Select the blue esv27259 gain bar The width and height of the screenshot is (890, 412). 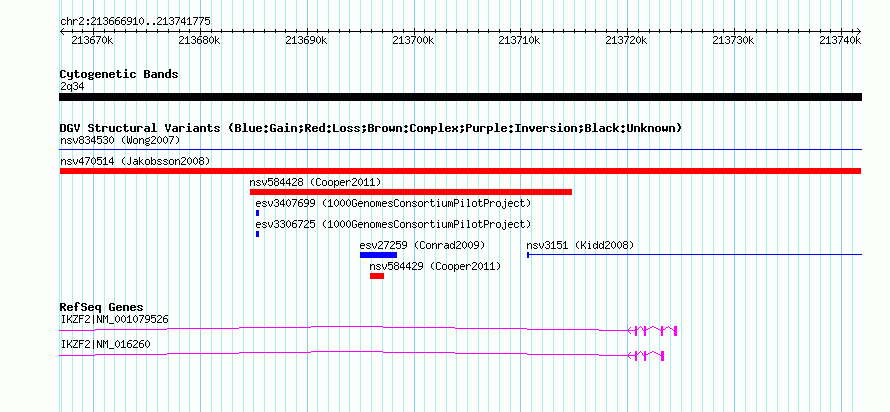click(x=378, y=255)
